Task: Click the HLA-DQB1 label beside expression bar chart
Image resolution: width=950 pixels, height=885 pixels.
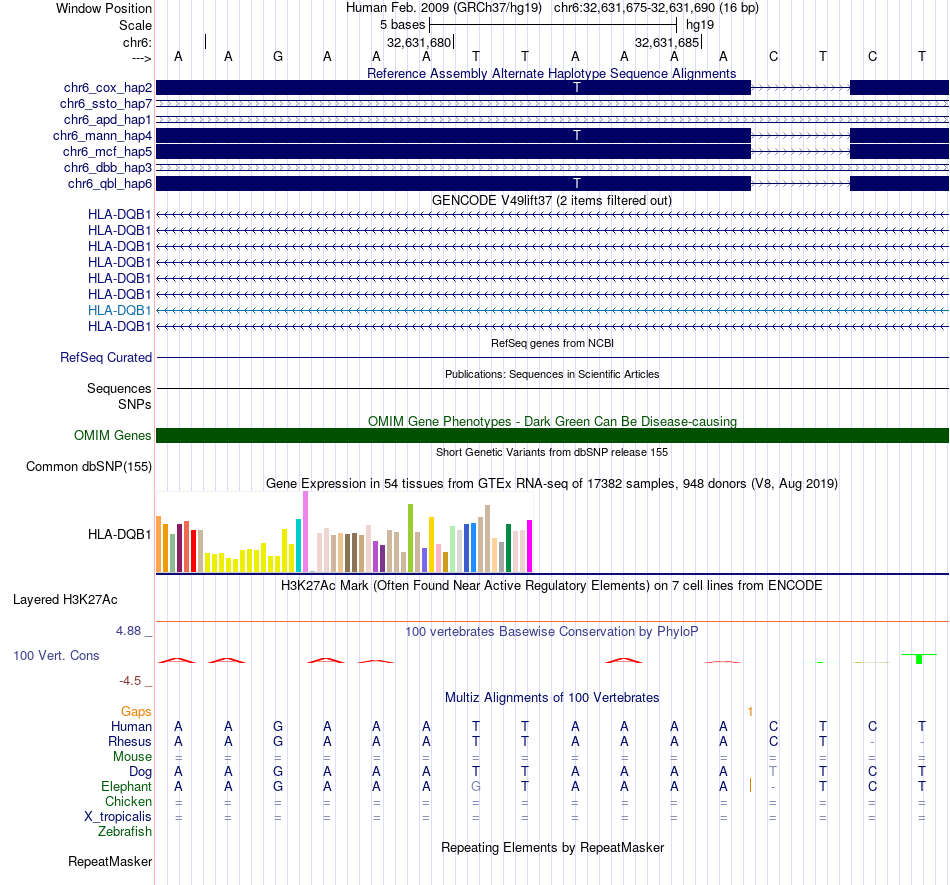Action: click(119, 534)
